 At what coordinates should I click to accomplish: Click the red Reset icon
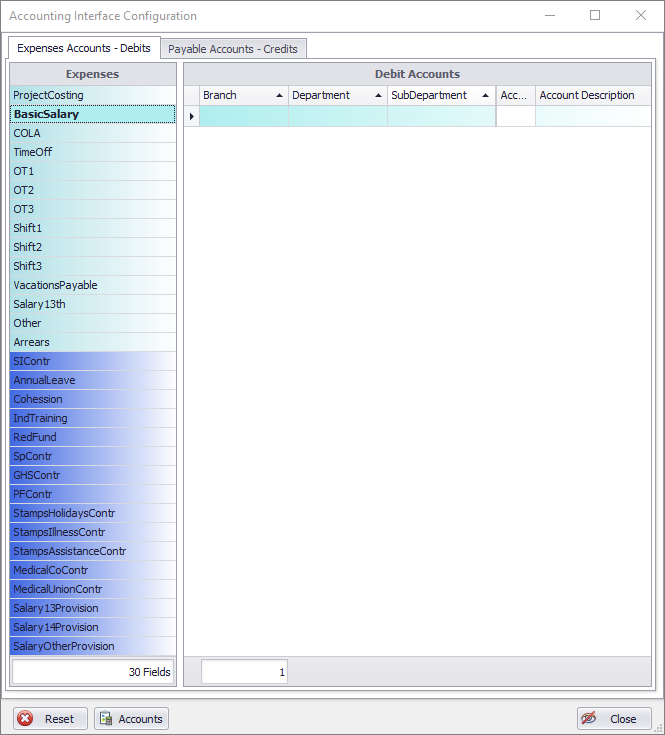click(x=25, y=718)
